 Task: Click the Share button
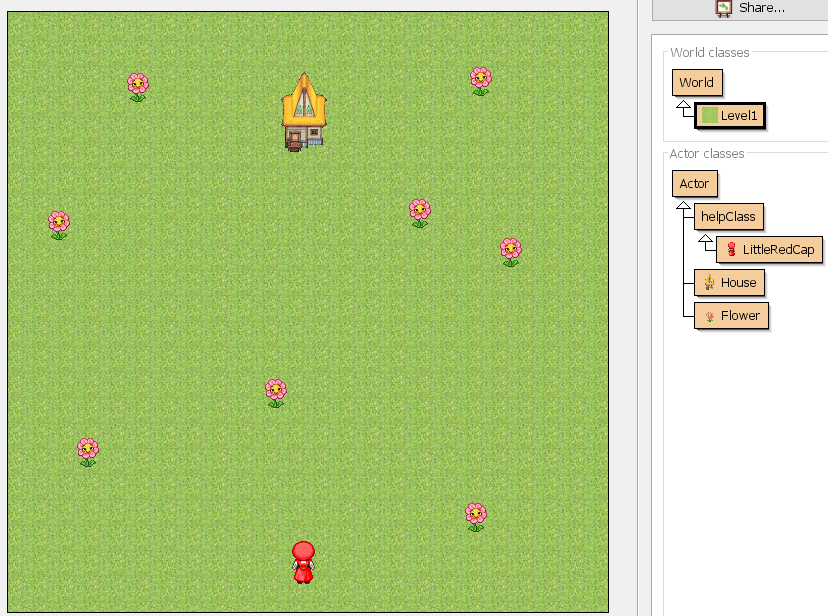740,9
